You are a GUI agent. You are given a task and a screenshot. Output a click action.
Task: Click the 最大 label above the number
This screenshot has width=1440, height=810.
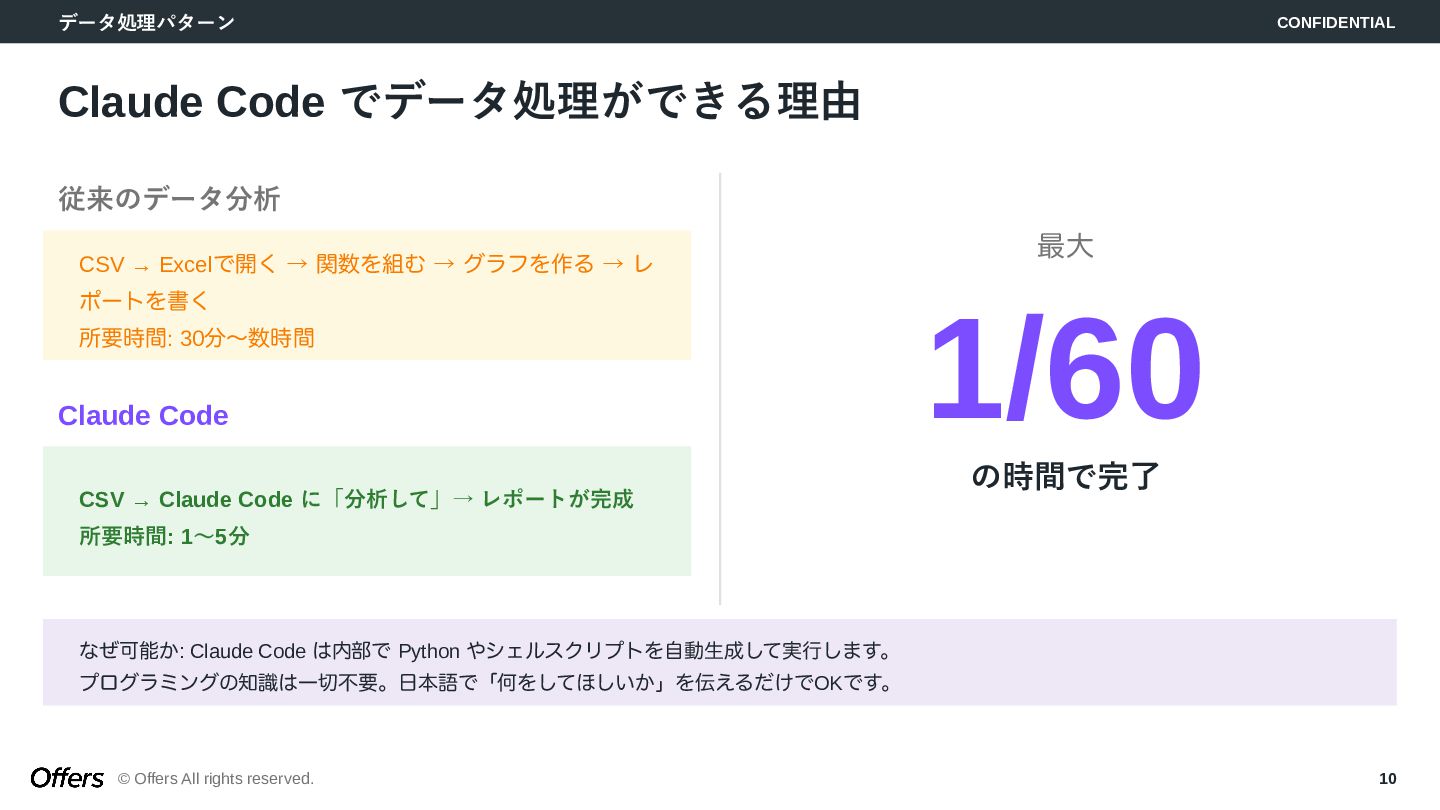point(1065,246)
